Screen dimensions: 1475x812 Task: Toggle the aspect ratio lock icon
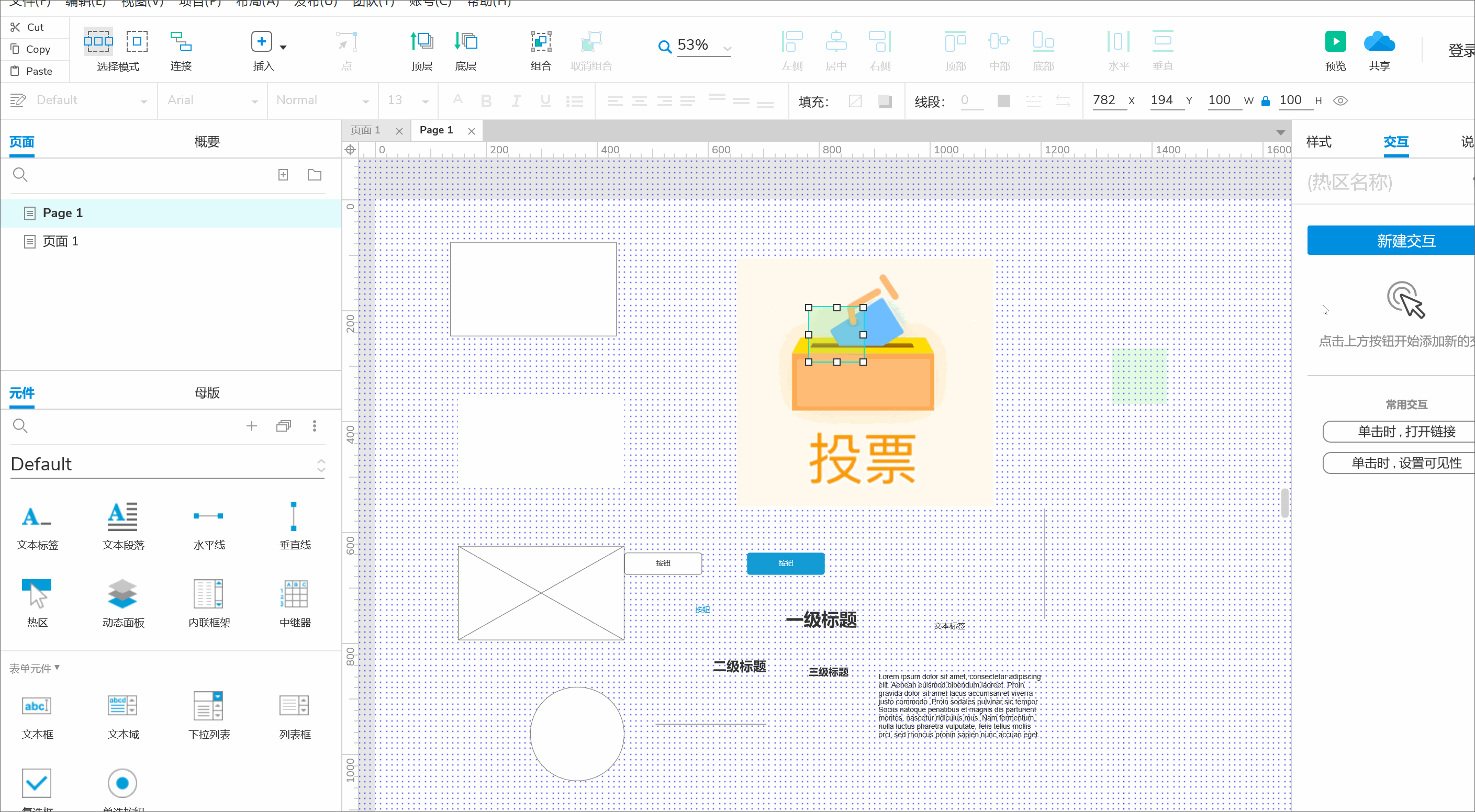pyautogui.click(x=1266, y=101)
